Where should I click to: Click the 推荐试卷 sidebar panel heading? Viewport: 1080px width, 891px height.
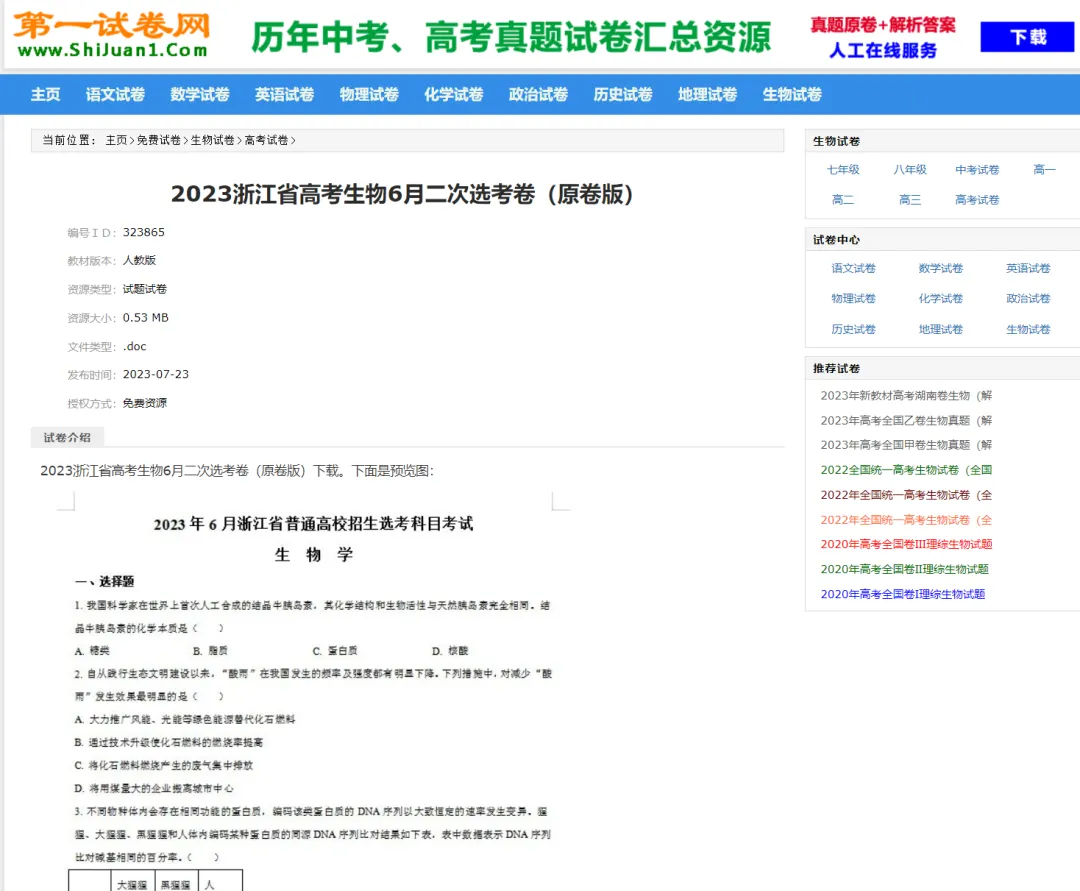pyautogui.click(x=836, y=368)
